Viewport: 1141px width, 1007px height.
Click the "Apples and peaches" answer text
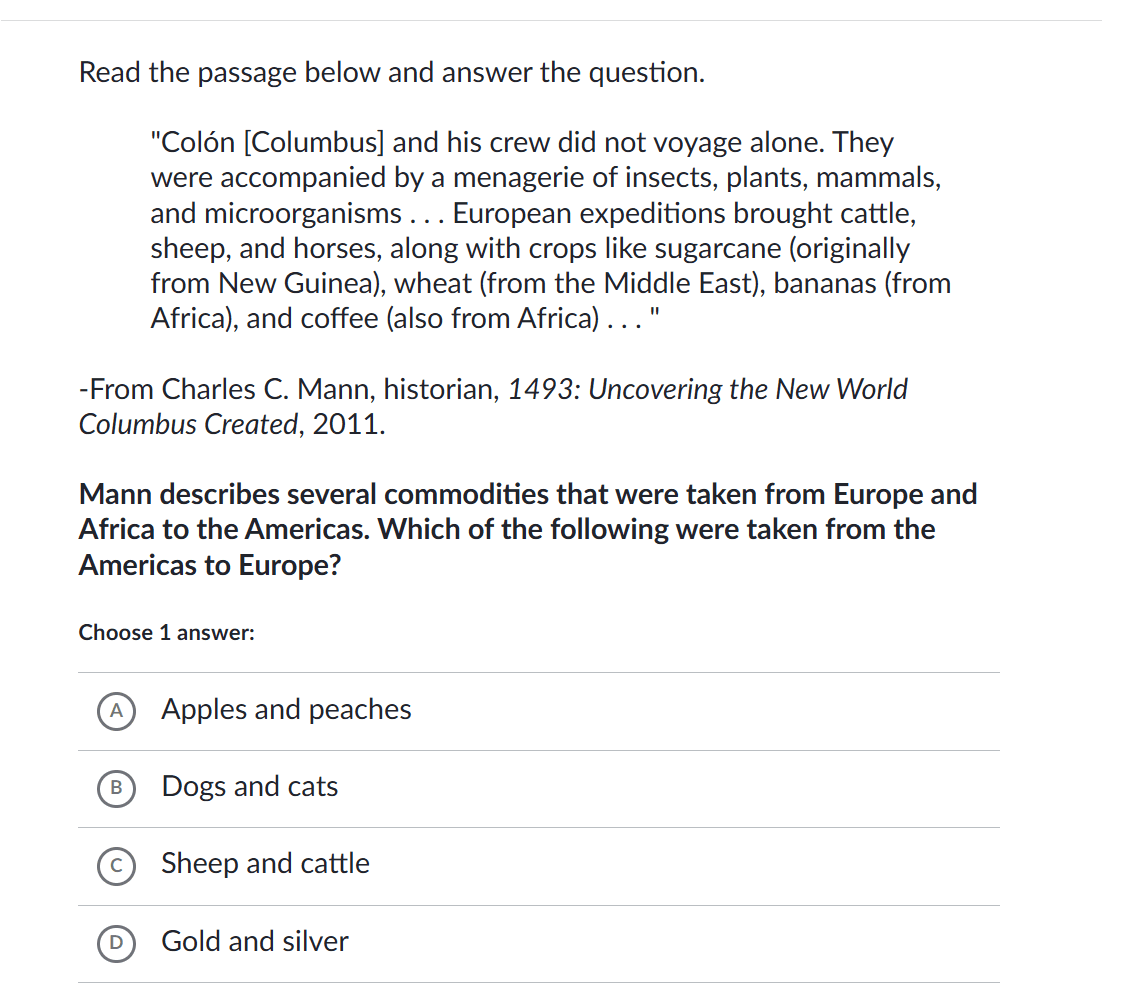click(x=286, y=710)
